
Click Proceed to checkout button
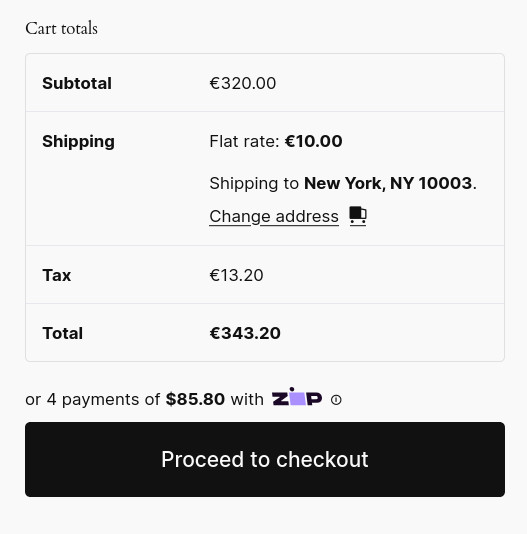(x=265, y=459)
